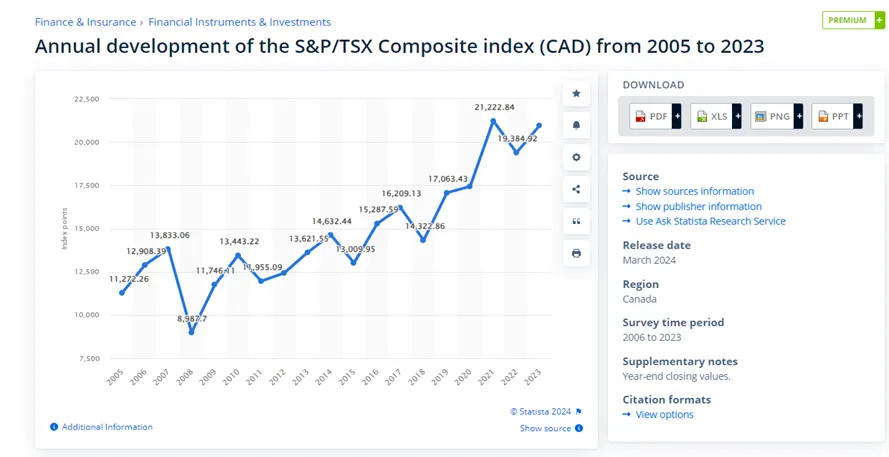Click the quotation mark cite icon

point(576,221)
